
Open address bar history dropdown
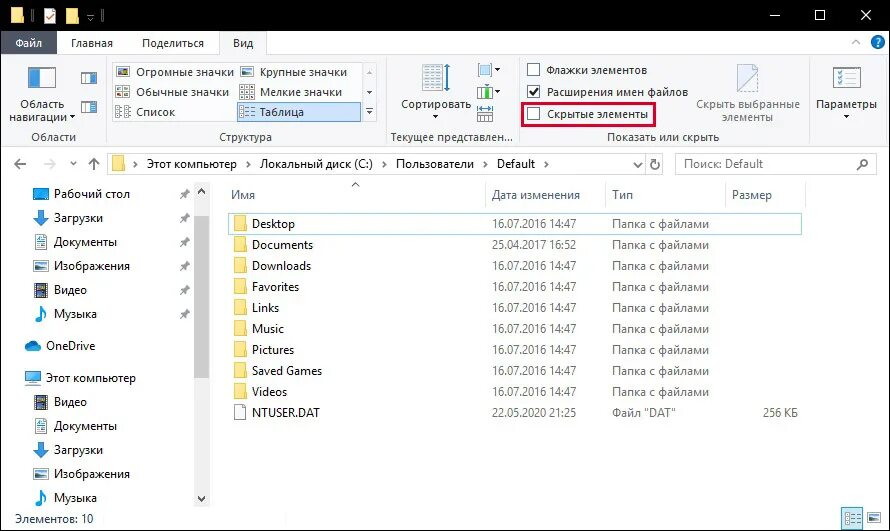click(x=637, y=165)
